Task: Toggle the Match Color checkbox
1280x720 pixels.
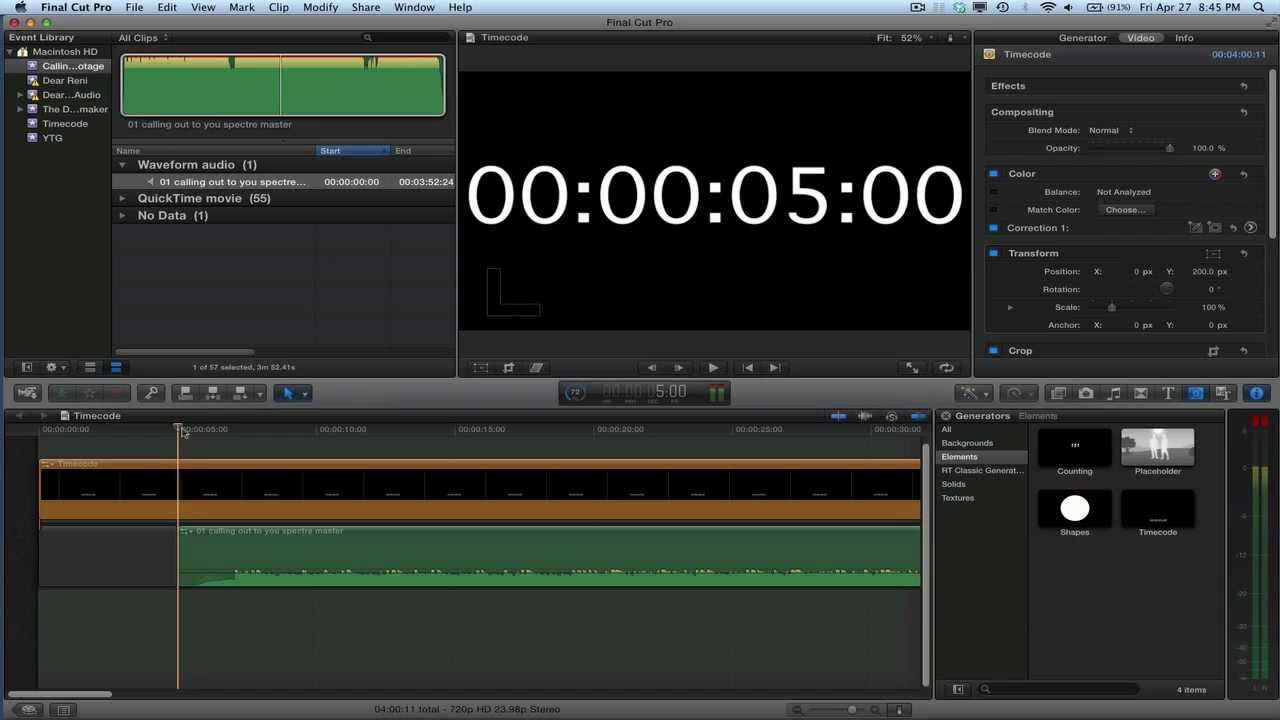Action: pos(993,210)
